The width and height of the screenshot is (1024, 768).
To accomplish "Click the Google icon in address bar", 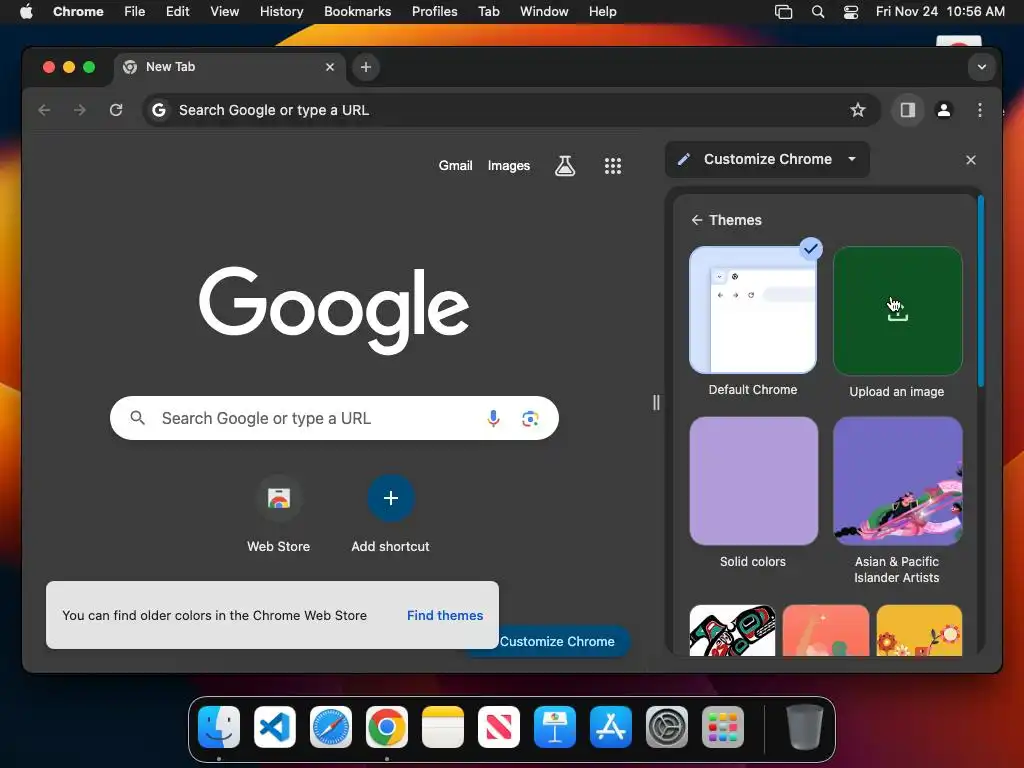I will tap(159, 110).
